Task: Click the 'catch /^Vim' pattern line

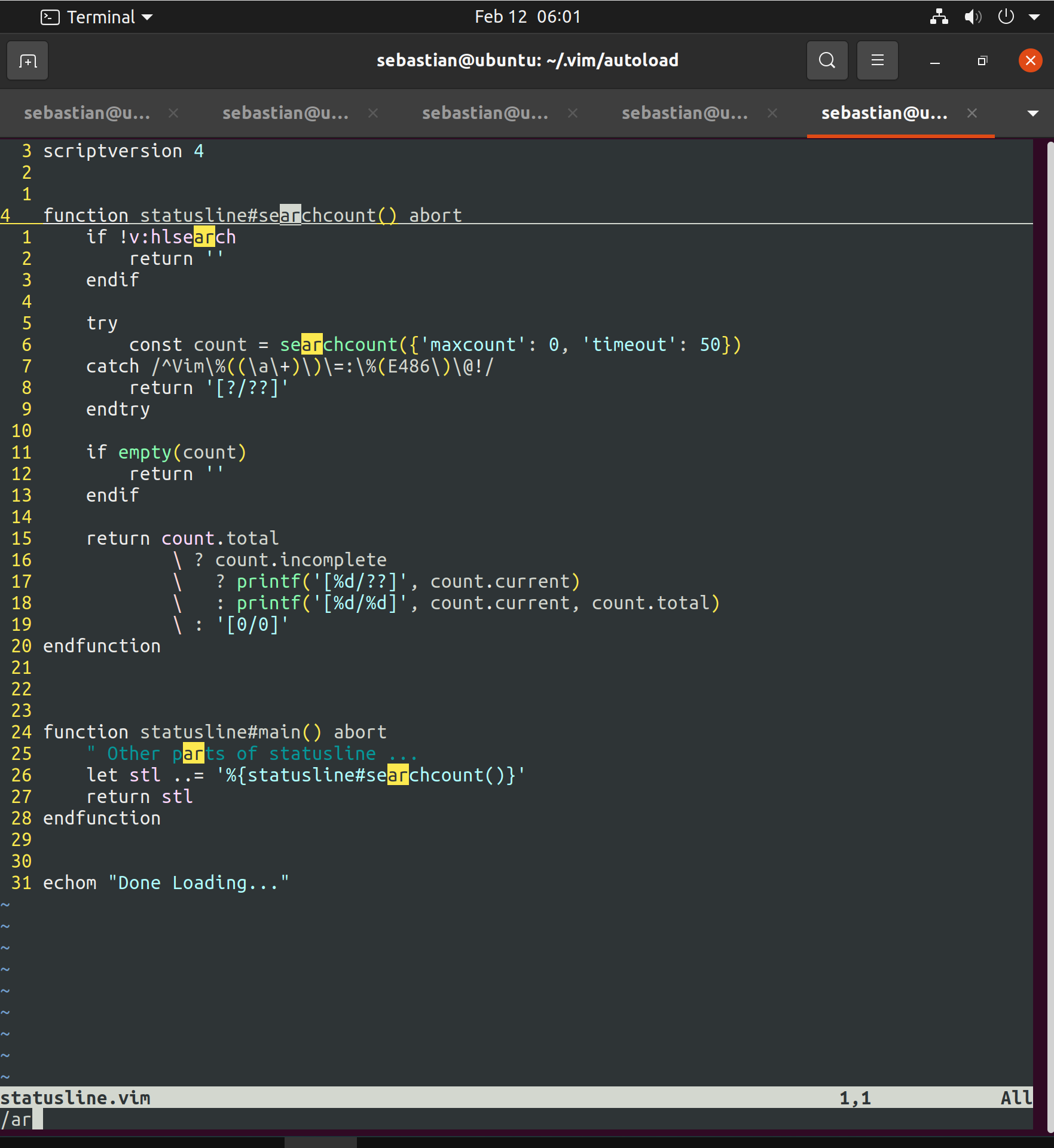Action: 290,367
